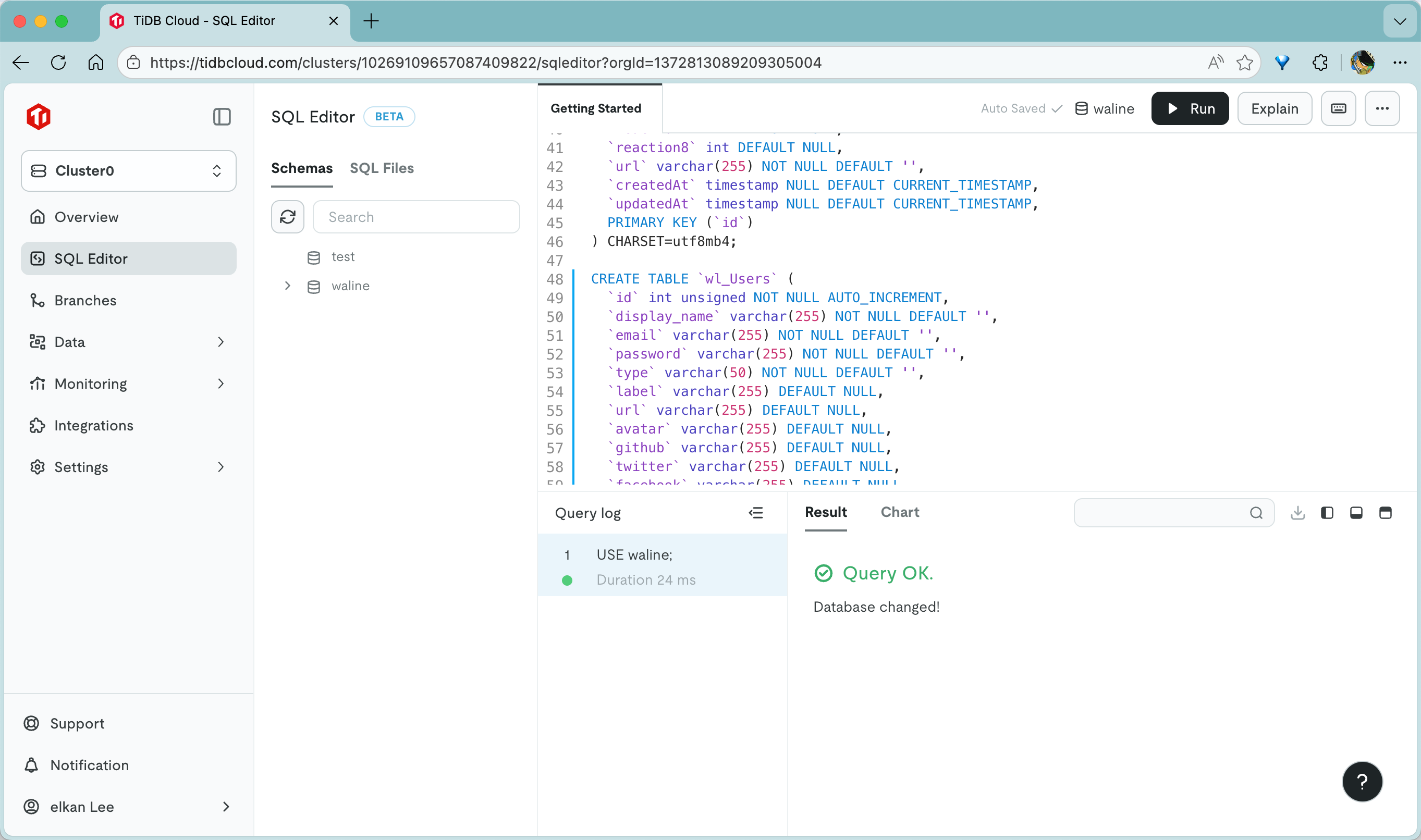Switch result panel to left-docked layout
1421x840 pixels.
point(1327,513)
